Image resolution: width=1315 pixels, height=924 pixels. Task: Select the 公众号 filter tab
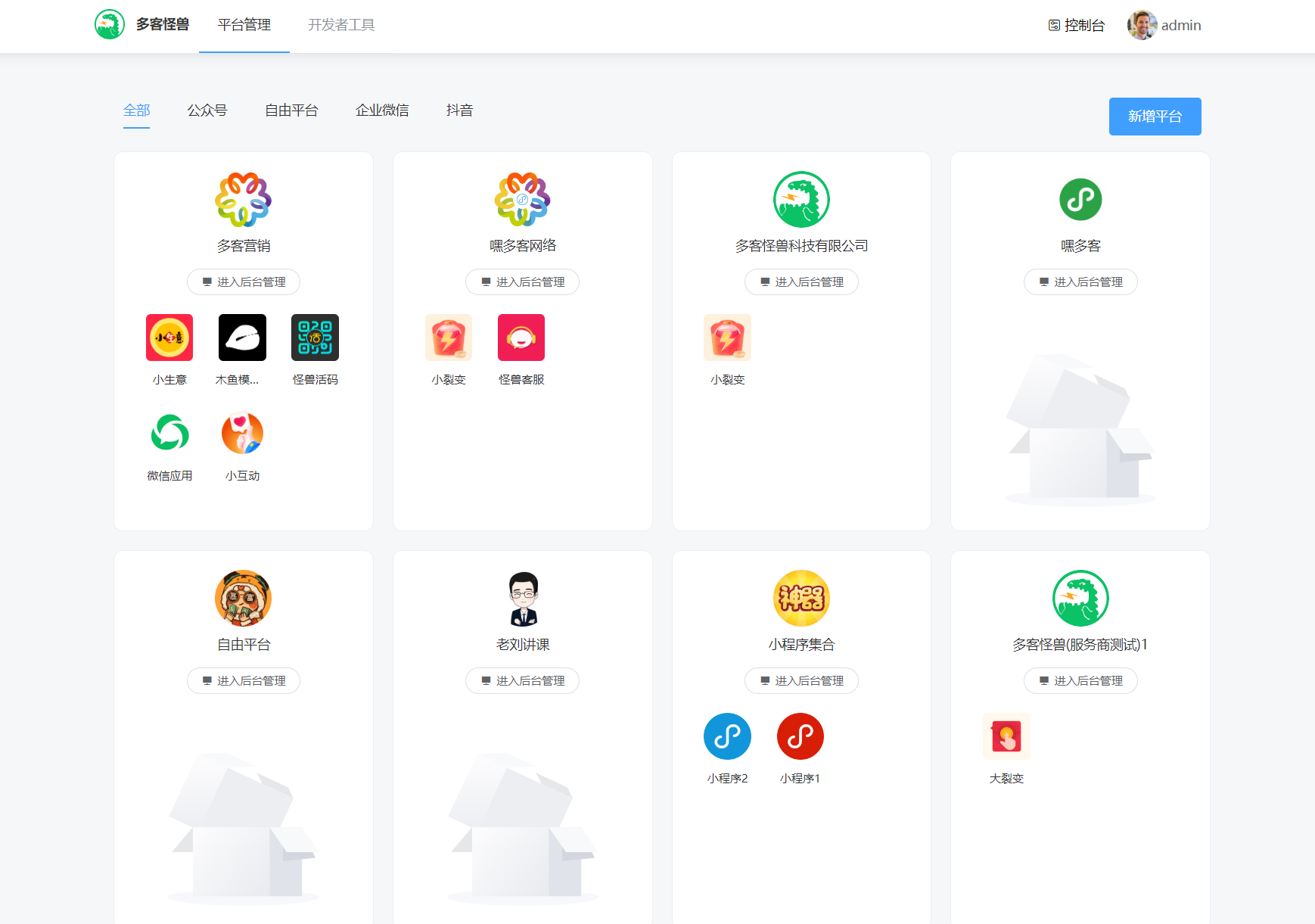pos(207,110)
